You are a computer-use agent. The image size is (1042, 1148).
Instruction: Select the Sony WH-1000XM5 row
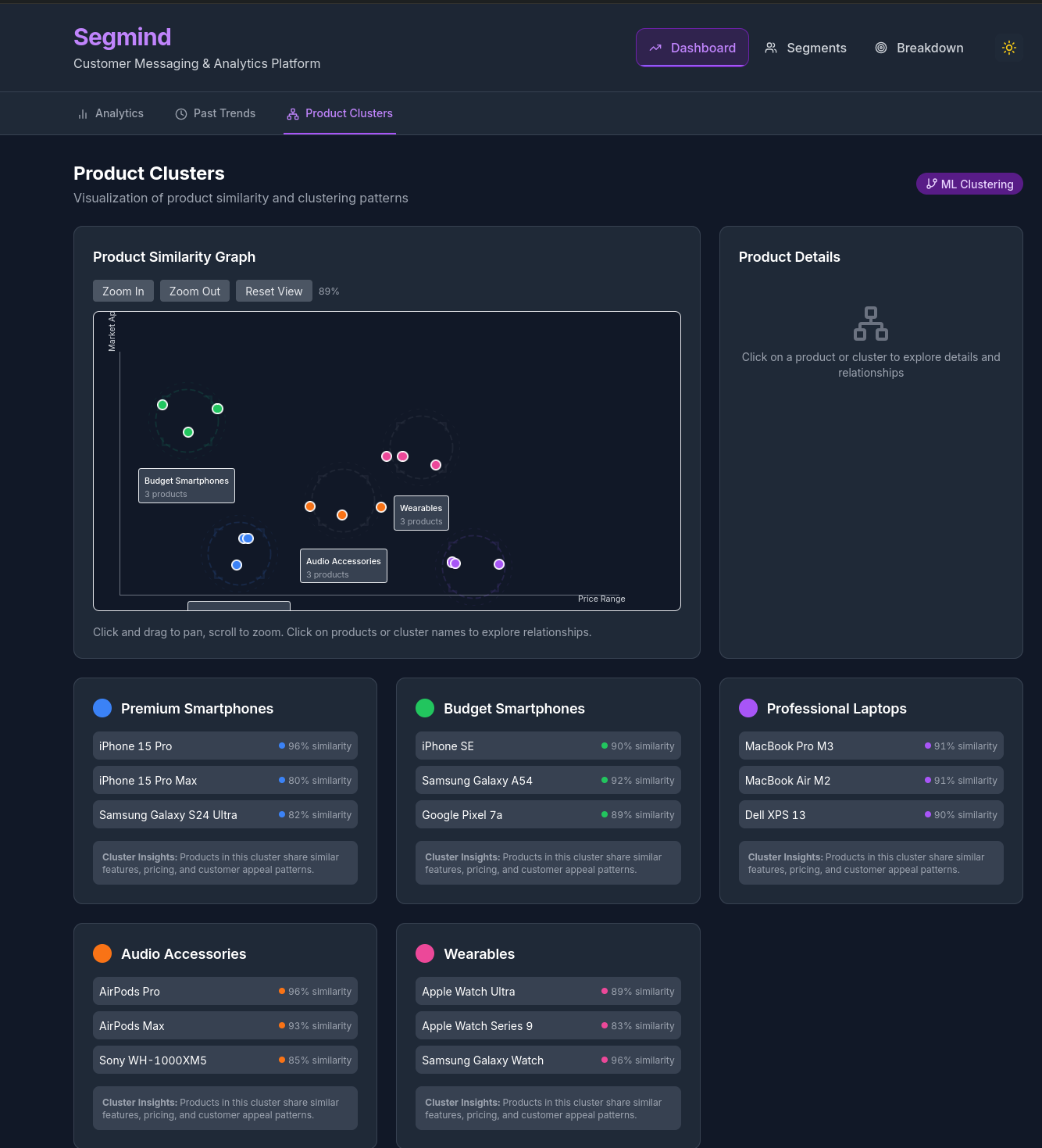[x=225, y=1060]
